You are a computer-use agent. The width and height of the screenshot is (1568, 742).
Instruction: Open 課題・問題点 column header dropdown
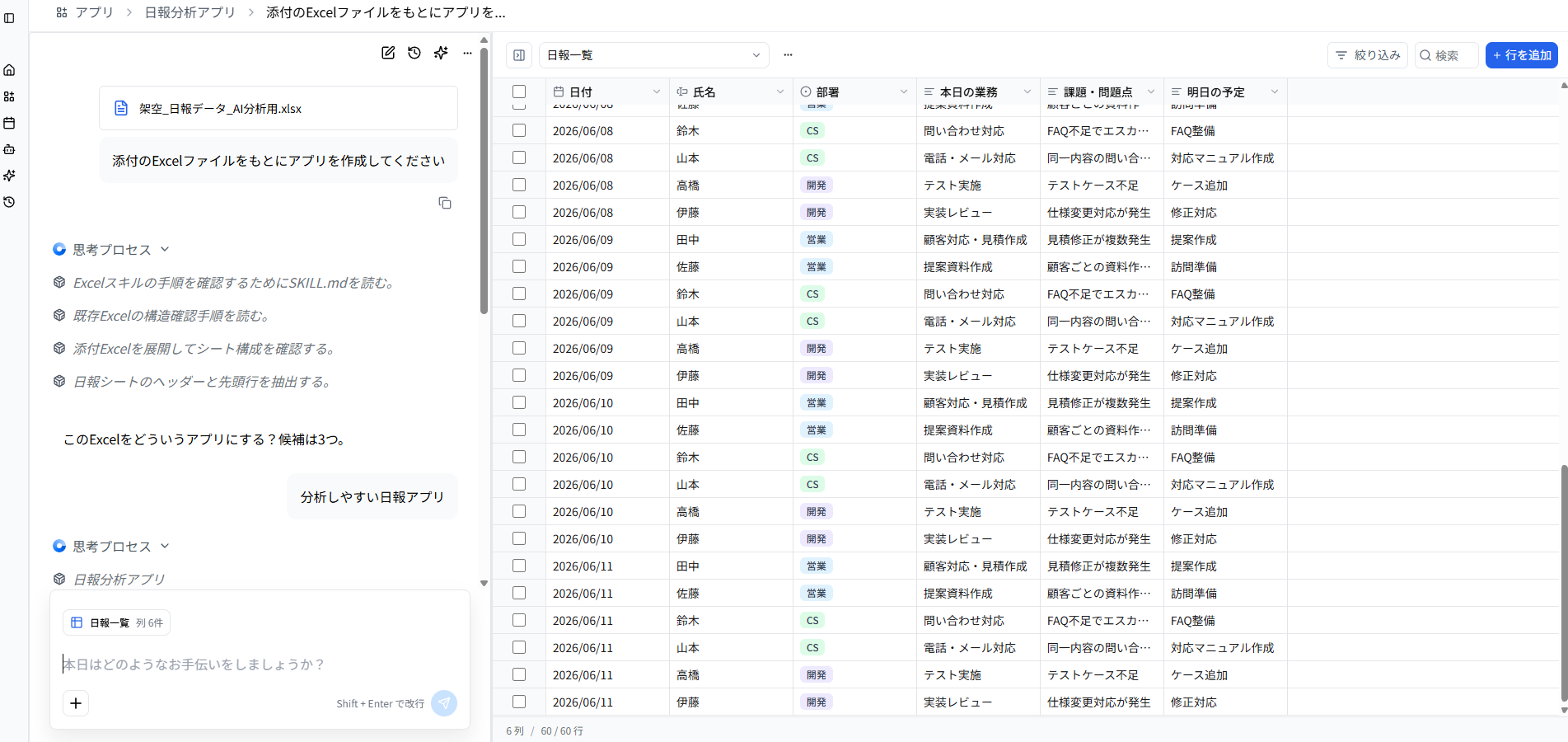click(x=1151, y=92)
